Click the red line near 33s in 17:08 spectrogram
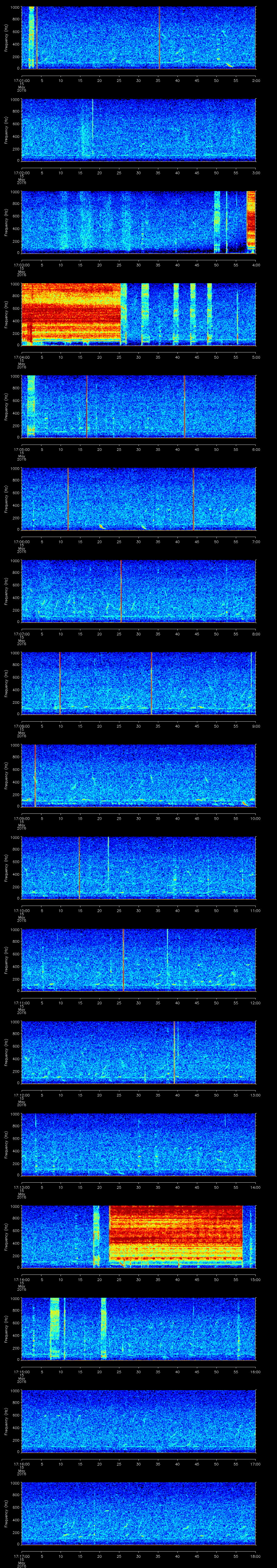277x1568 pixels. tap(151, 683)
